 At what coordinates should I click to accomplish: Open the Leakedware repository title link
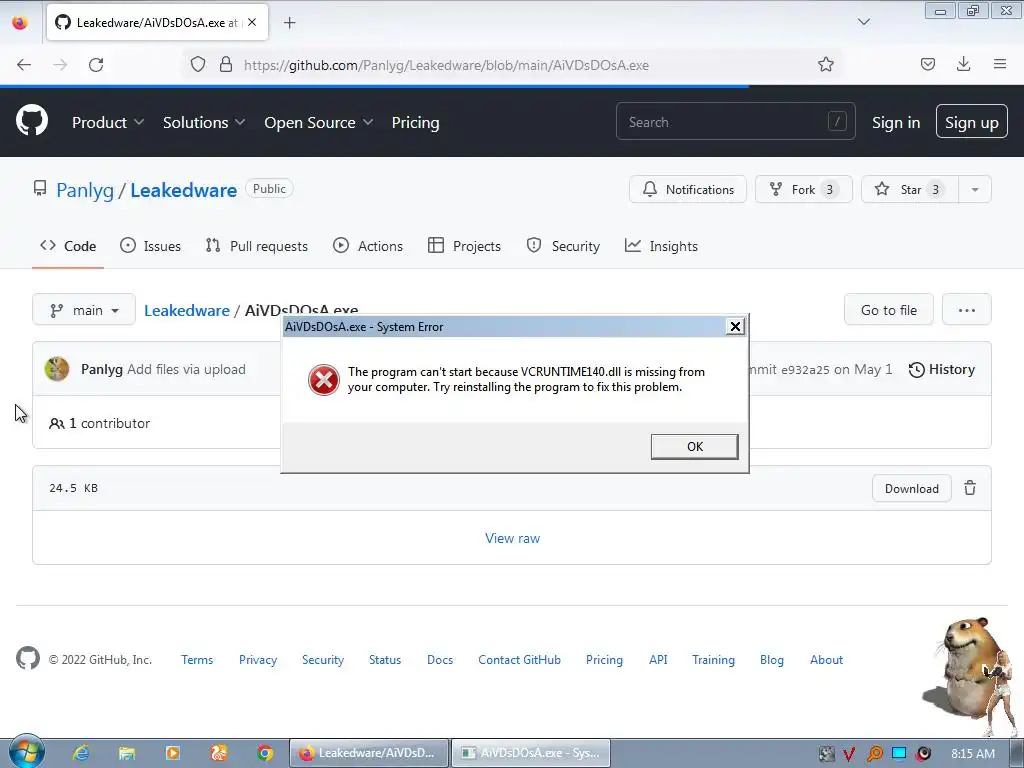184,190
